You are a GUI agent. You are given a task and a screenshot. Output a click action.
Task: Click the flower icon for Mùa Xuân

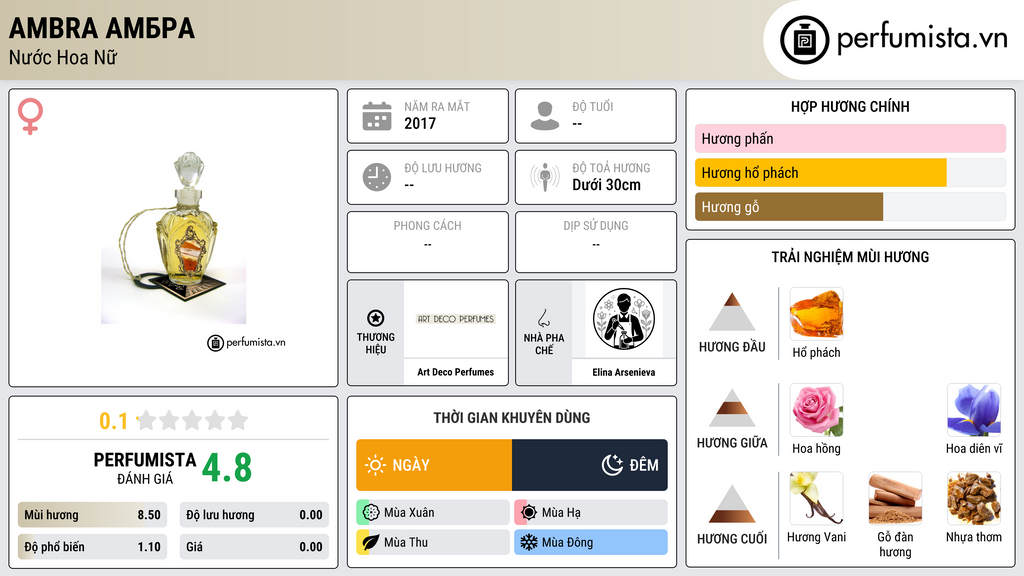point(371,512)
